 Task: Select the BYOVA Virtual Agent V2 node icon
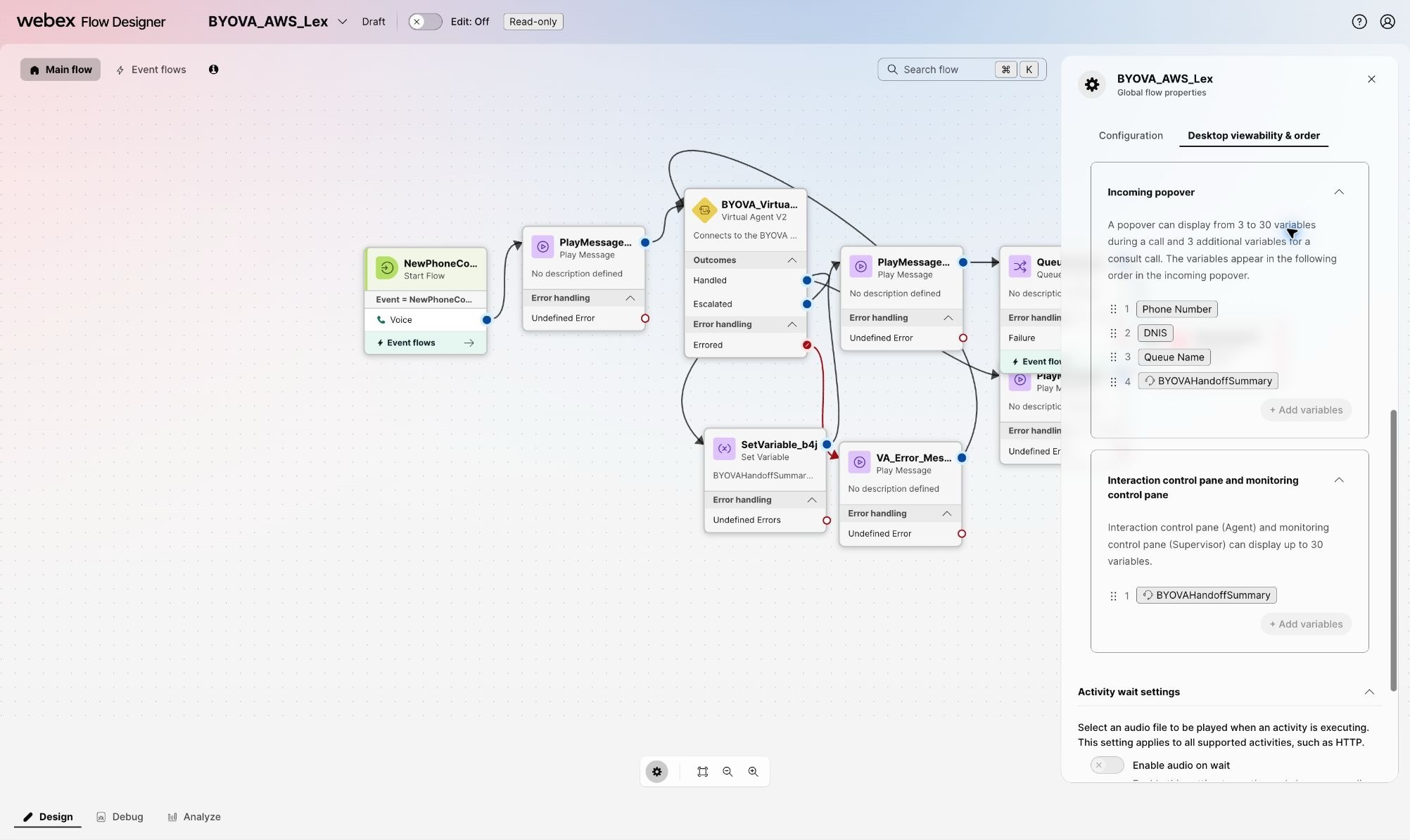(704, 210)
